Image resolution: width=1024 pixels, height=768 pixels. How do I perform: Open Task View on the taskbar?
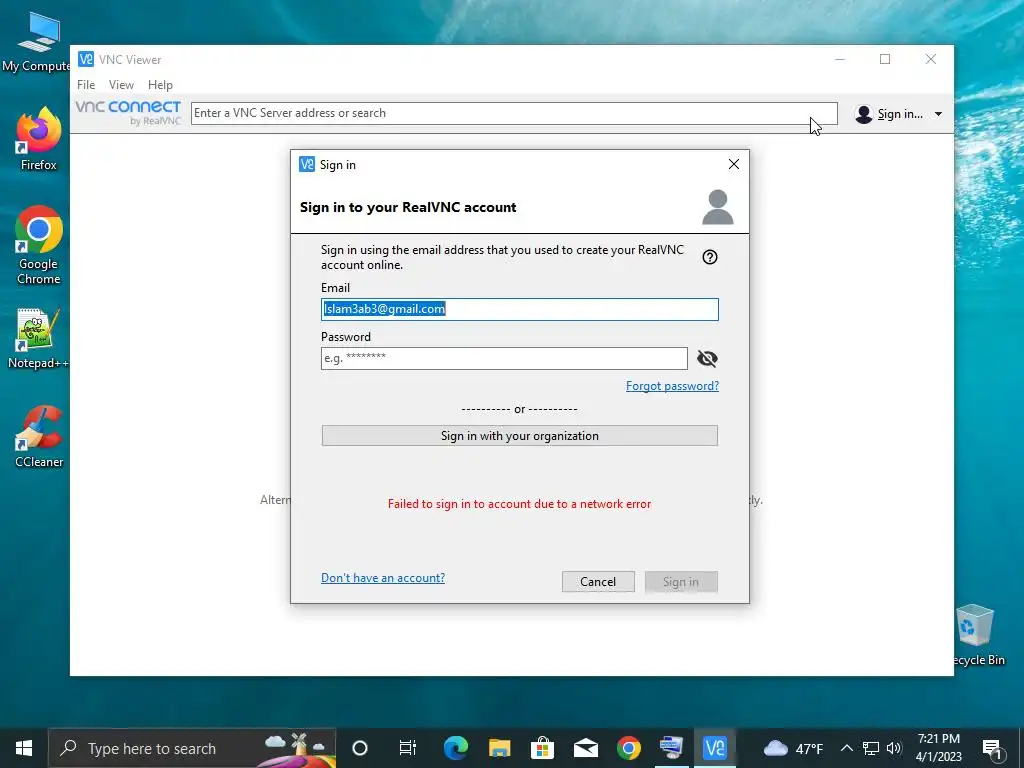(x=408, y=748)
